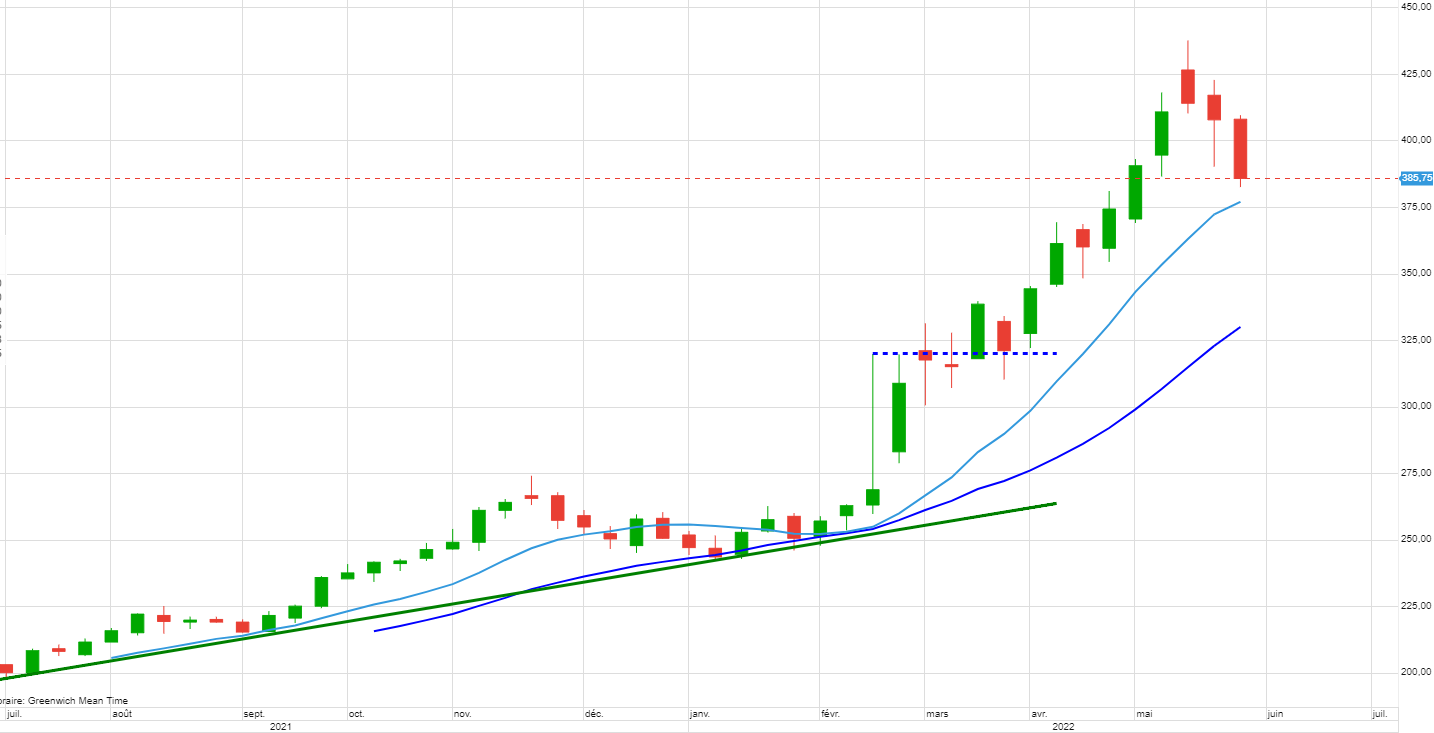
Task: Click the highest red candle in May
Action: 1187,86
